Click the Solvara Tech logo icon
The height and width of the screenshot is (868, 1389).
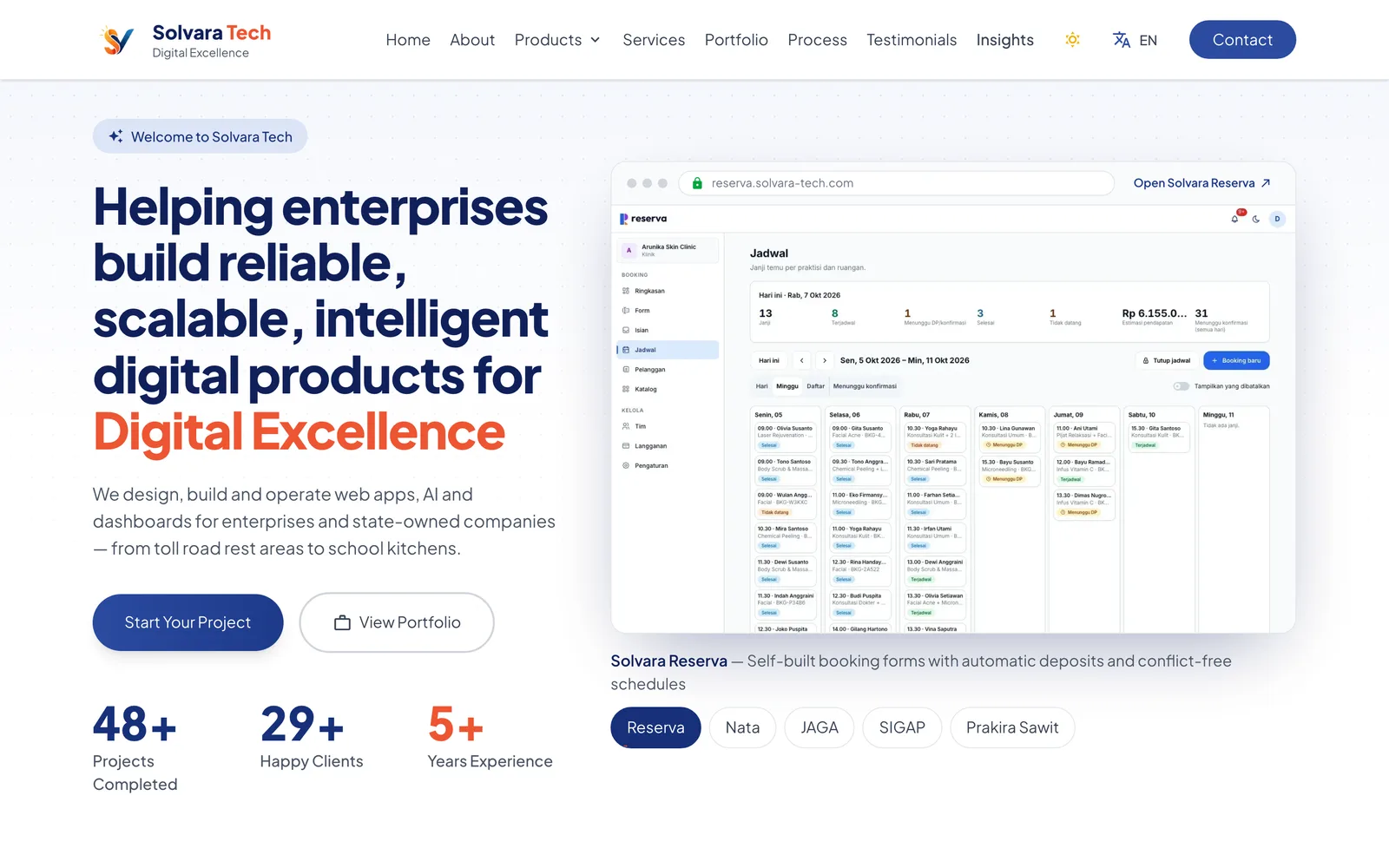[118, 40]
